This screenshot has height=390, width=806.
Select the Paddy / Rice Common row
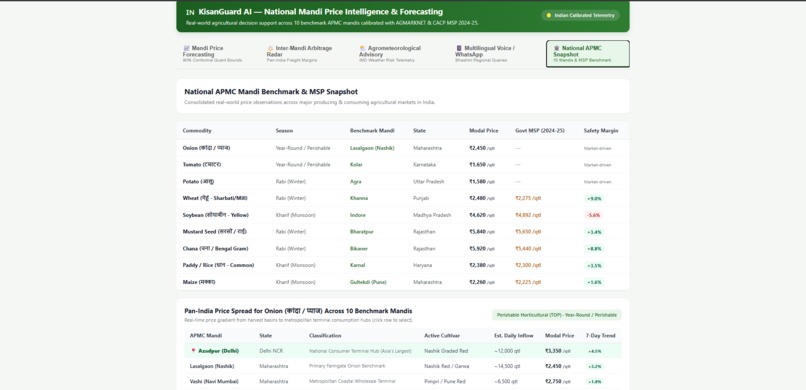(x=402, y=265)
